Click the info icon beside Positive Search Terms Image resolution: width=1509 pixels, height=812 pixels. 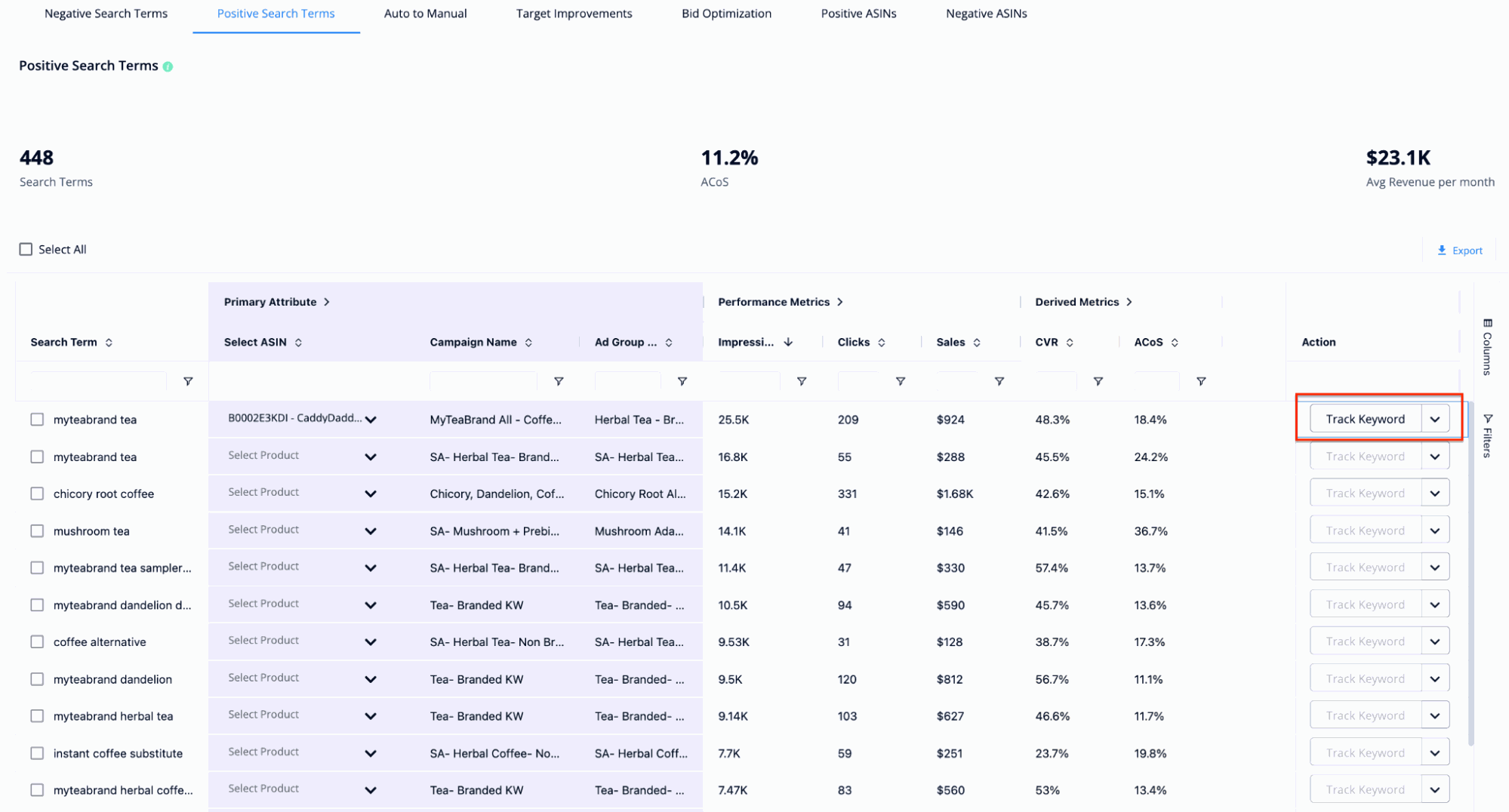point(168,66)
